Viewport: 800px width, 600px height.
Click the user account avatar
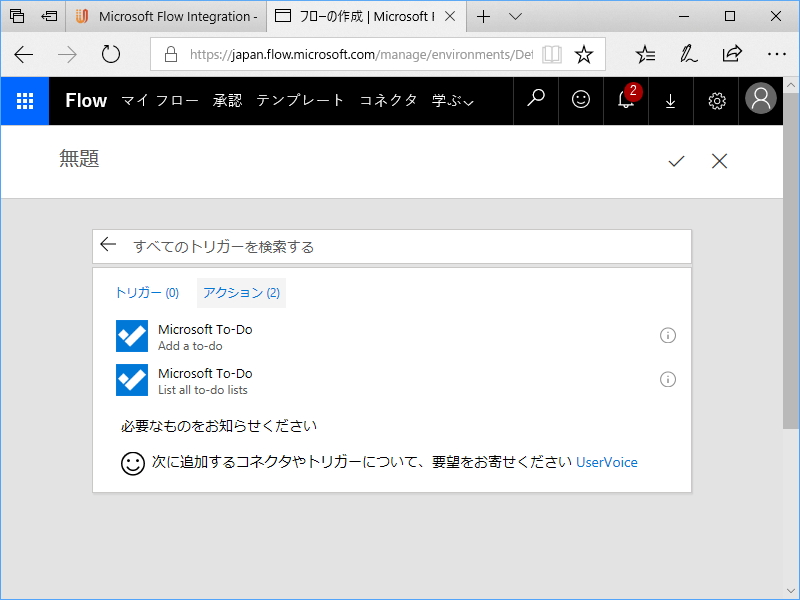(760, 100)
